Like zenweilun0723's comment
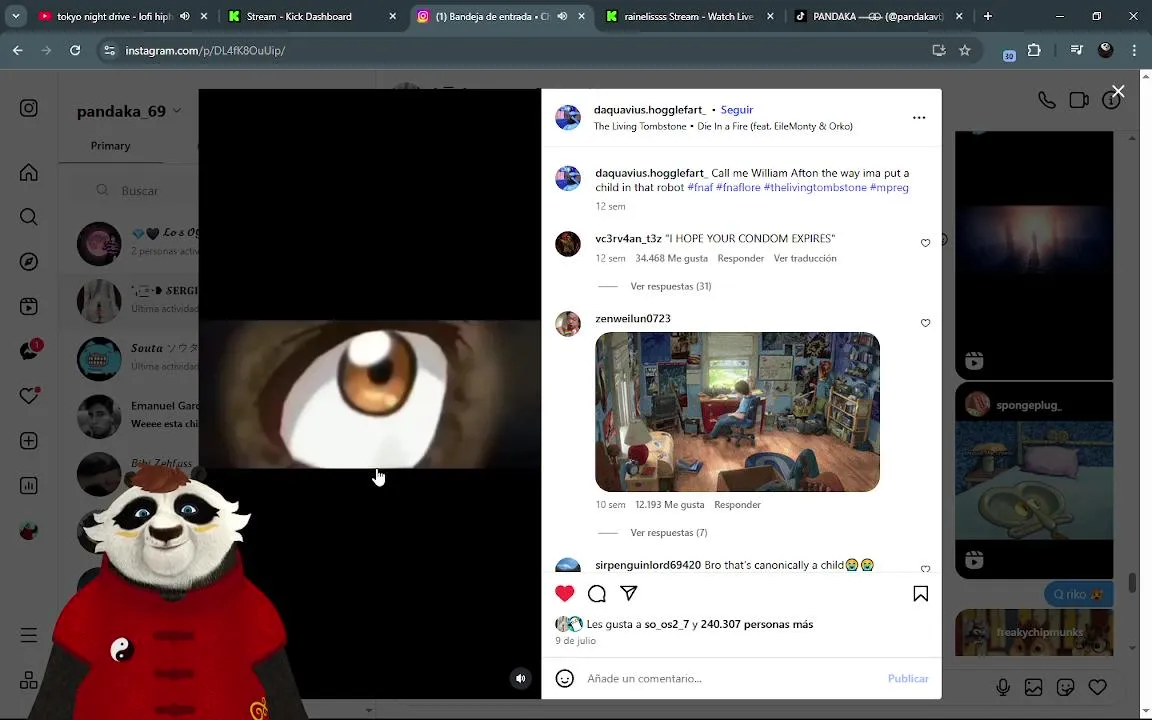The width and height of the screenshot is (1152, 720). (x=925, y=323)
